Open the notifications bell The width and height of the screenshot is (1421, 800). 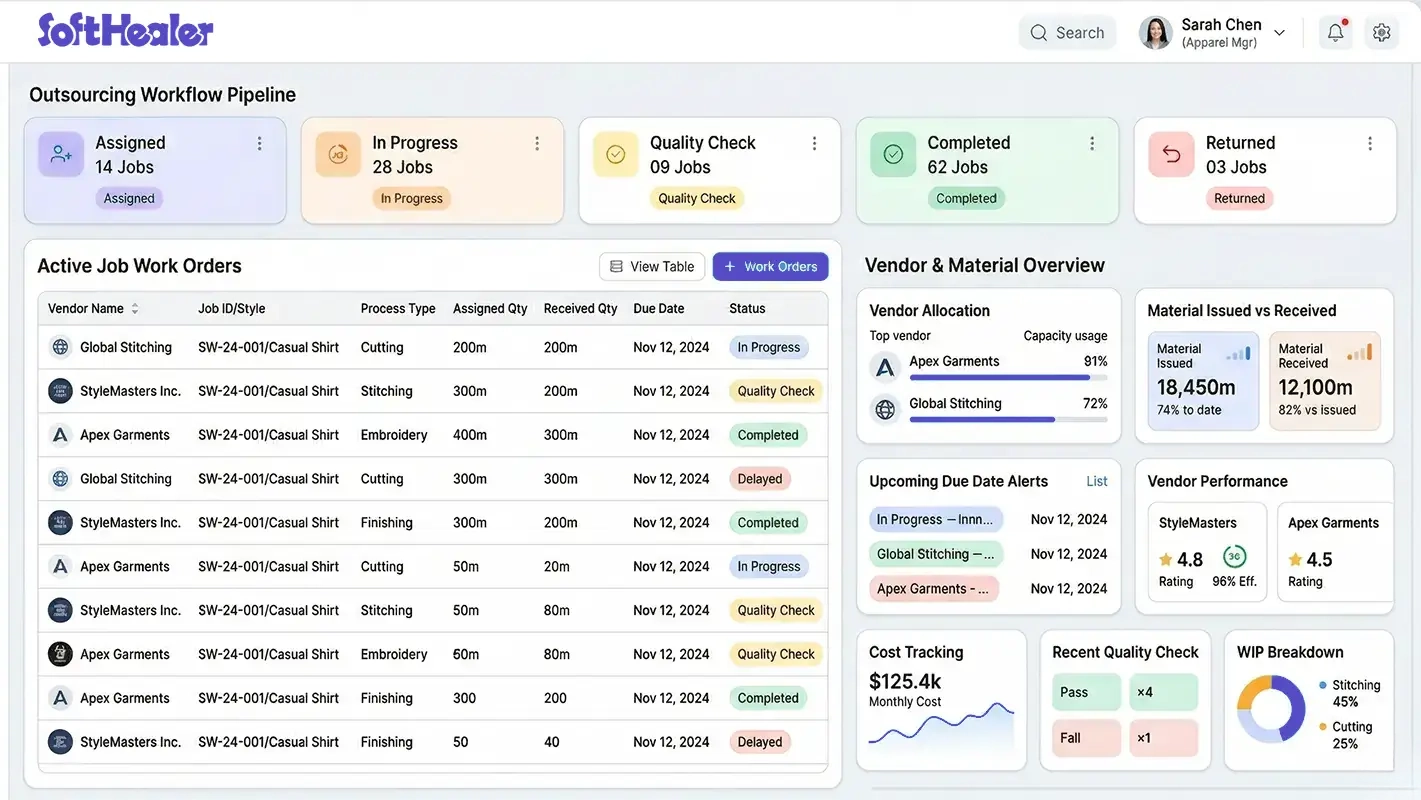pos(1335,31)
